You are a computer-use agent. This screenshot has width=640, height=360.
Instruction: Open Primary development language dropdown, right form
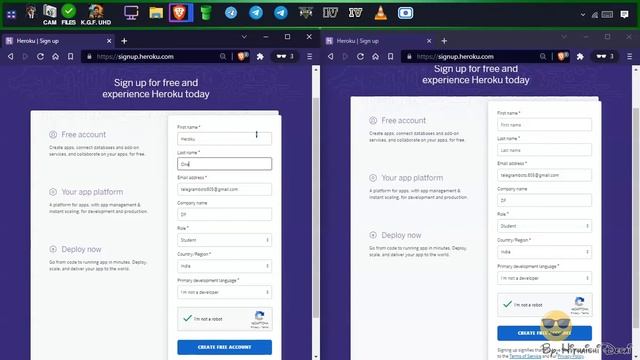(x=544, y=278)
